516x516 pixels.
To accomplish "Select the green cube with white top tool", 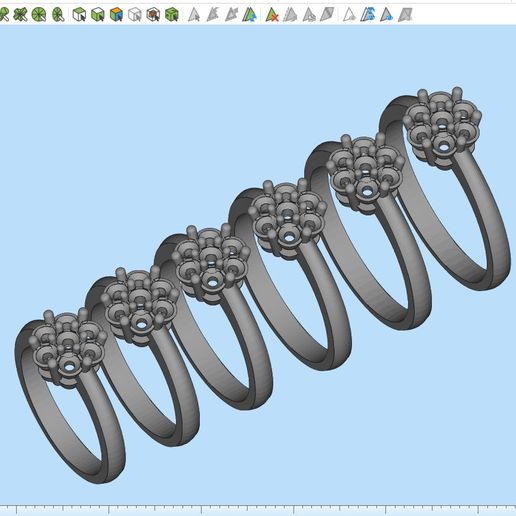I will (98, 15).
